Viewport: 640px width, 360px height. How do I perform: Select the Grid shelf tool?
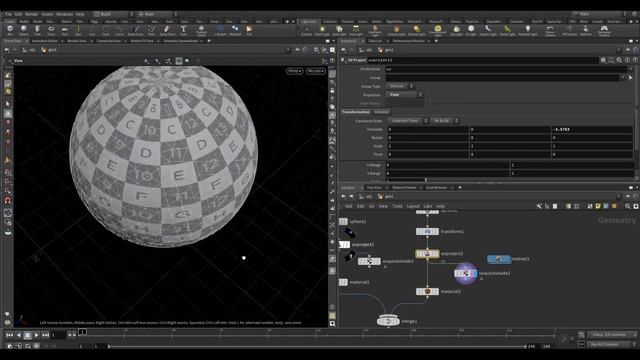click(65, 30)
